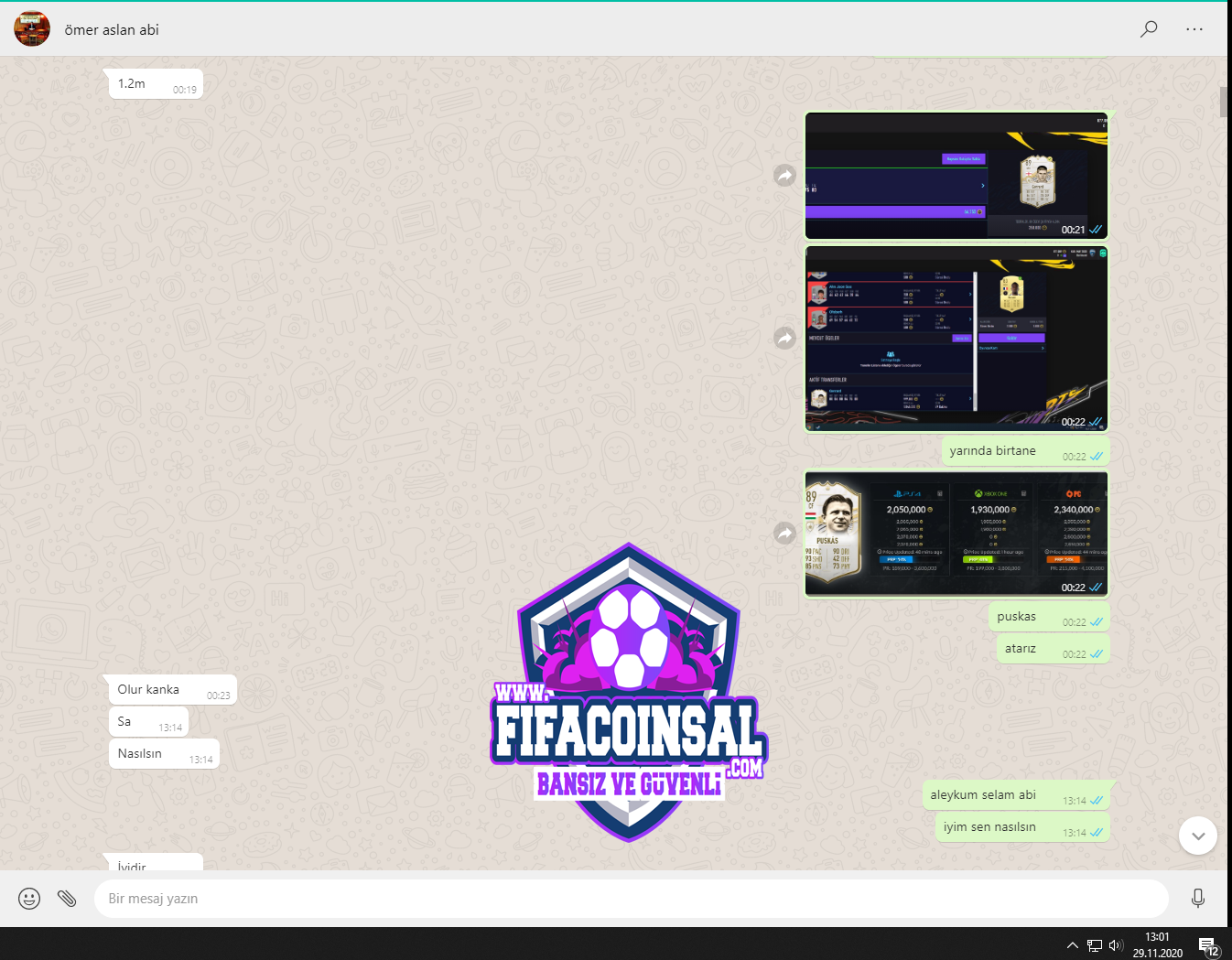Select the 'atarız' message
This screenshot has height=960, width=1232.
point(1053,649)
